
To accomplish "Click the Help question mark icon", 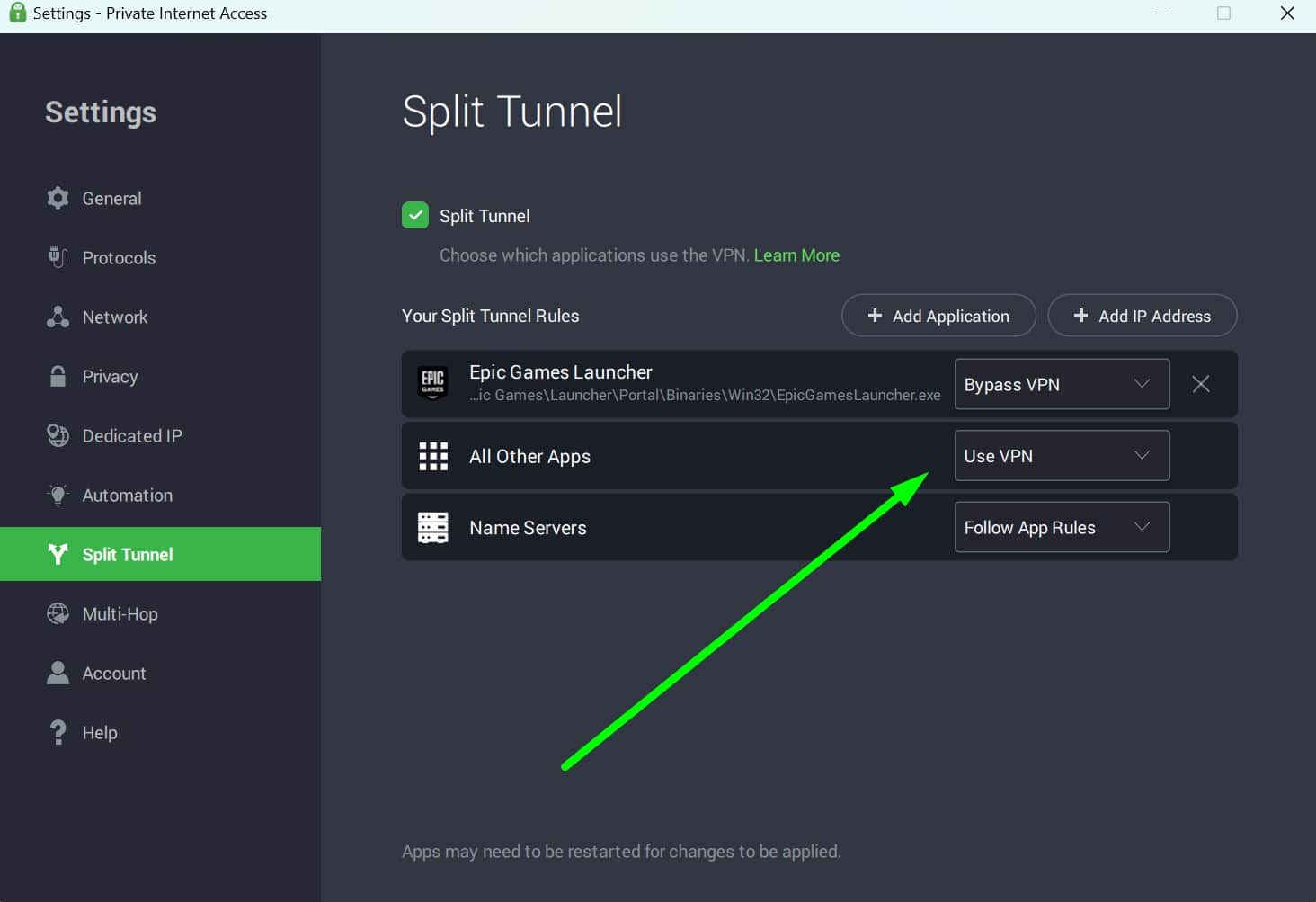I will coord(58,732).
